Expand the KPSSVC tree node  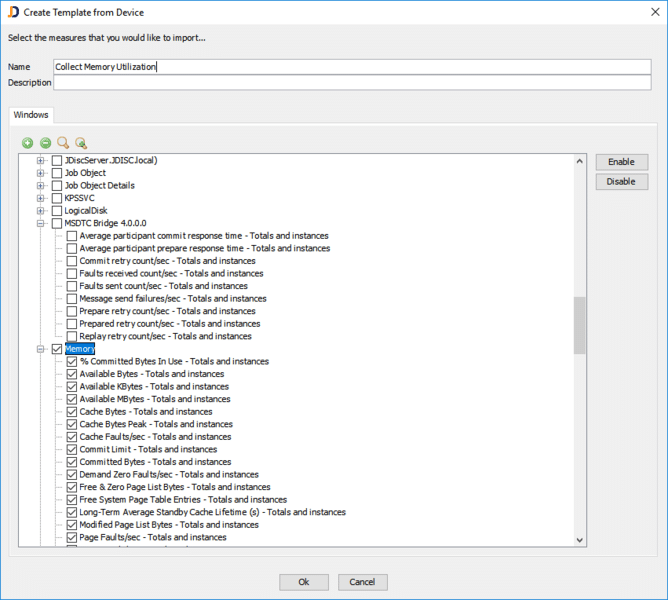tap(41, 198)
